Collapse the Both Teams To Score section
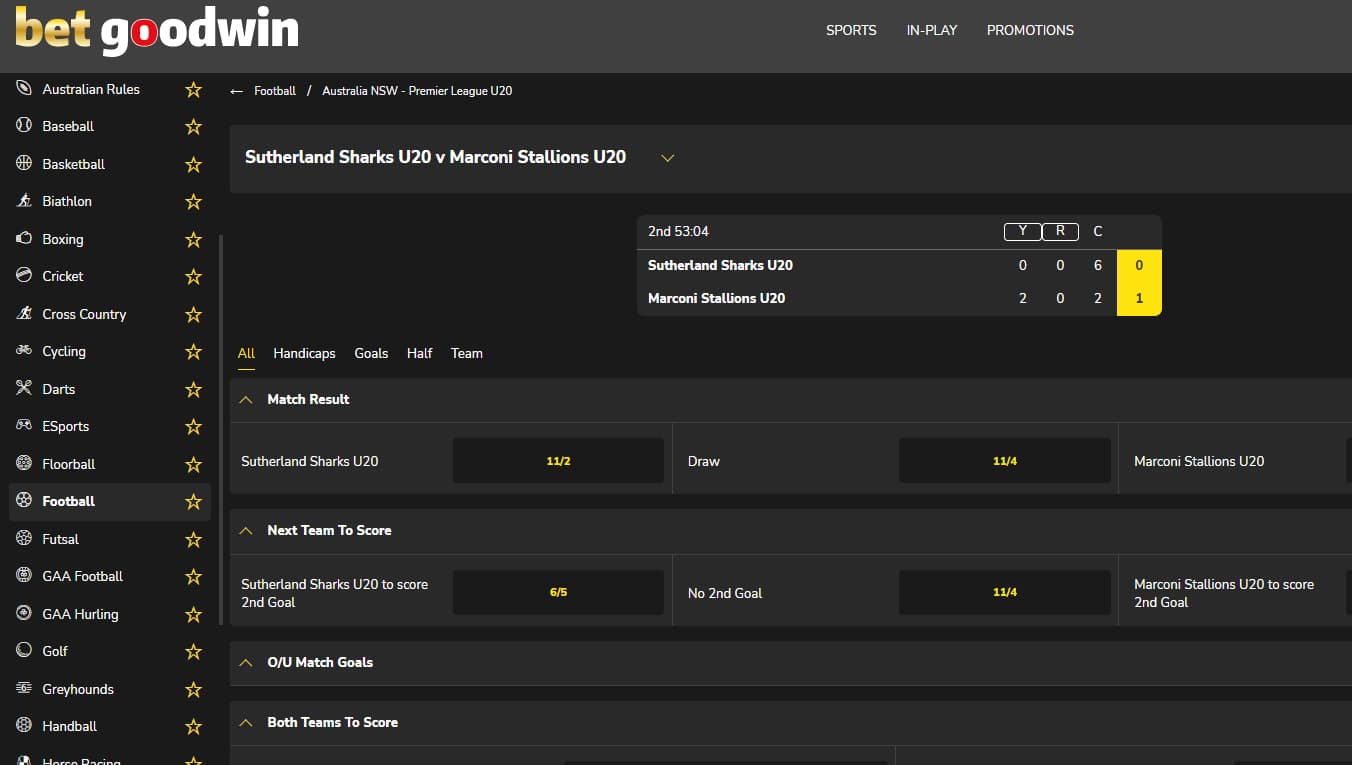The height and width of the screenshot is (765, 1352). [246, 722]
